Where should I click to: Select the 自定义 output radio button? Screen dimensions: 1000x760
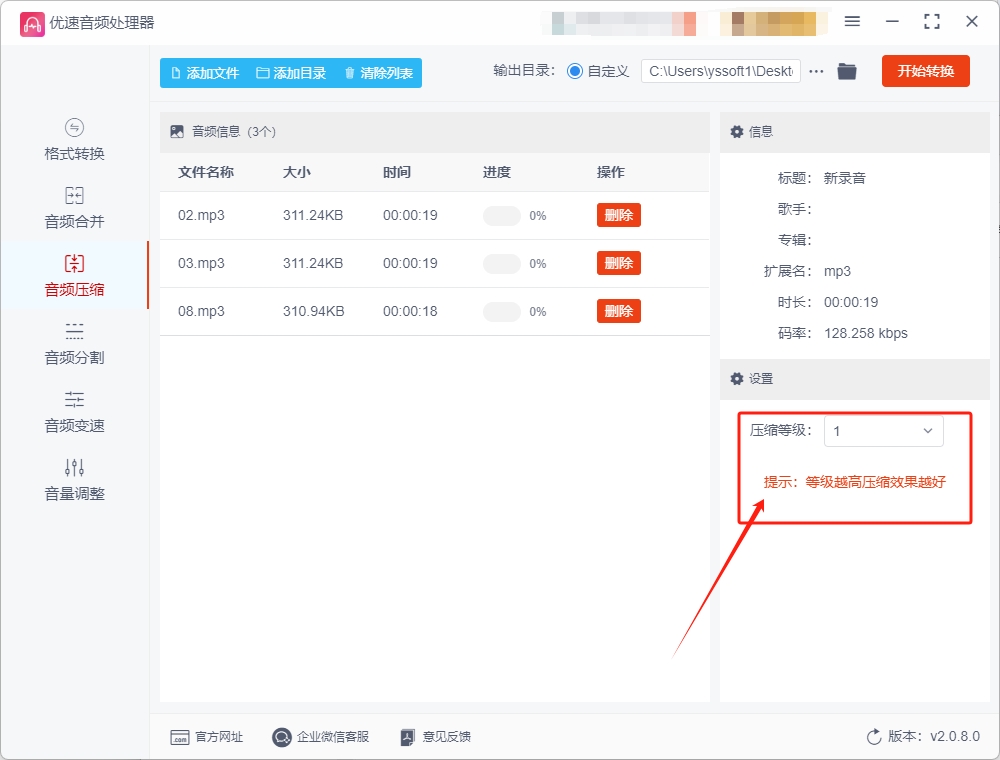575,71
